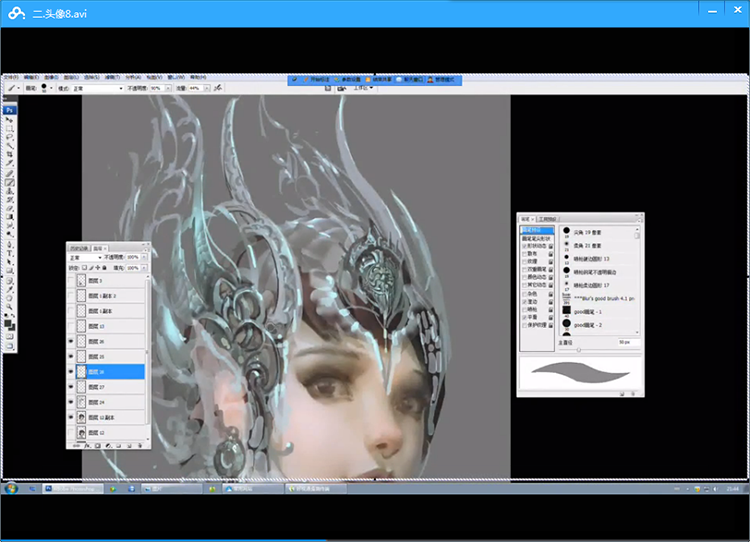Adjust 主直径 master diameter slider

click(x=579, y=350)
